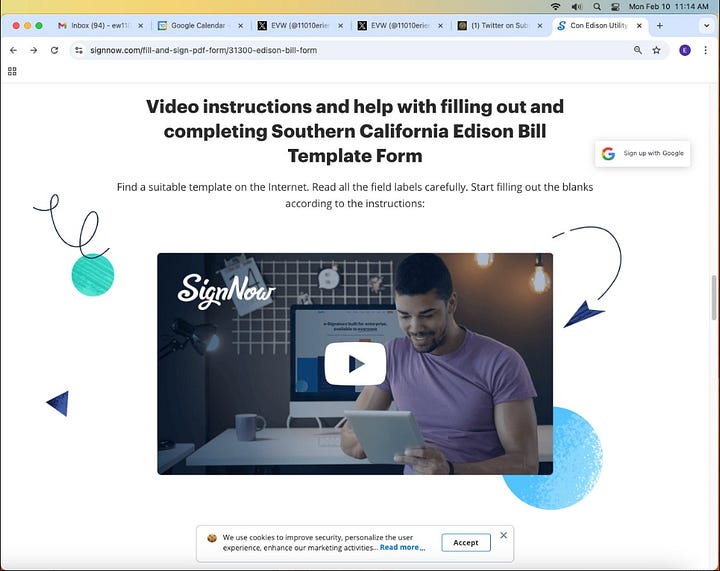The image size is (720, 571).
Task: Click the signnow.com address bar URL
Action: pos(203,50)
